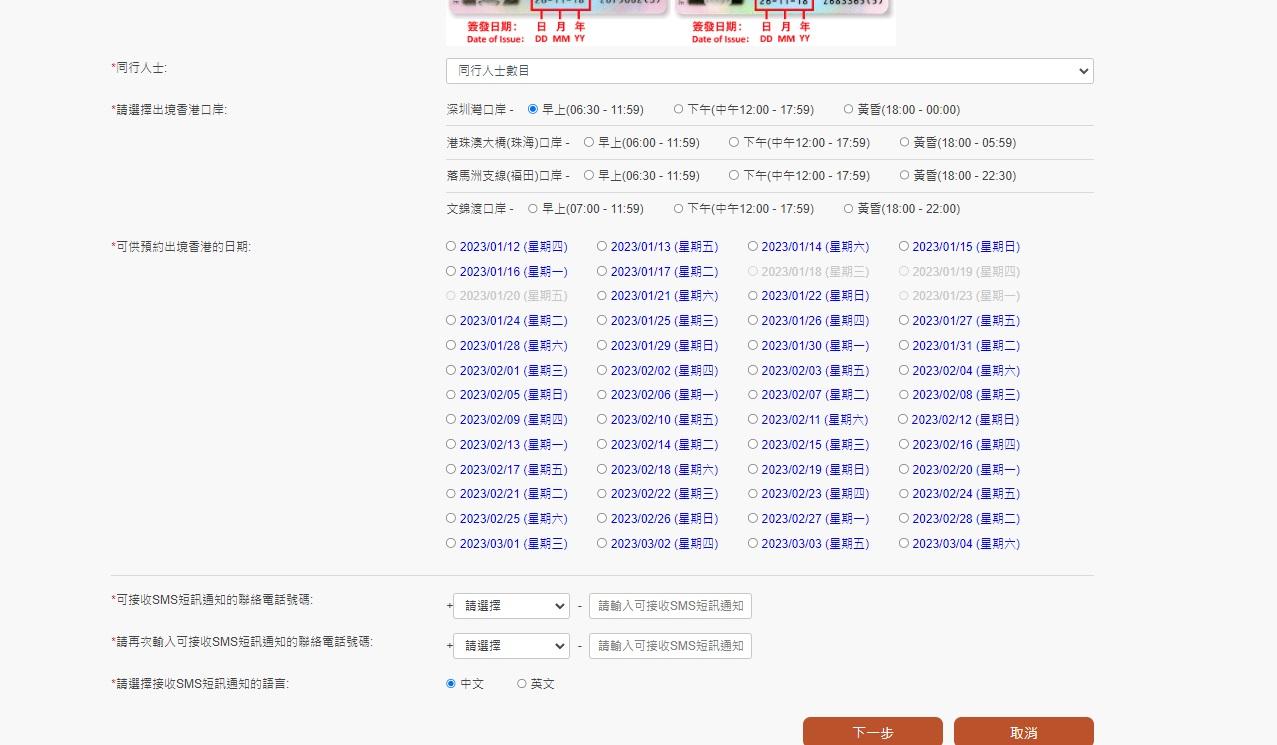Click the 取消 cancel button
Viewport: 1277px width, 745px height.
1024,732
